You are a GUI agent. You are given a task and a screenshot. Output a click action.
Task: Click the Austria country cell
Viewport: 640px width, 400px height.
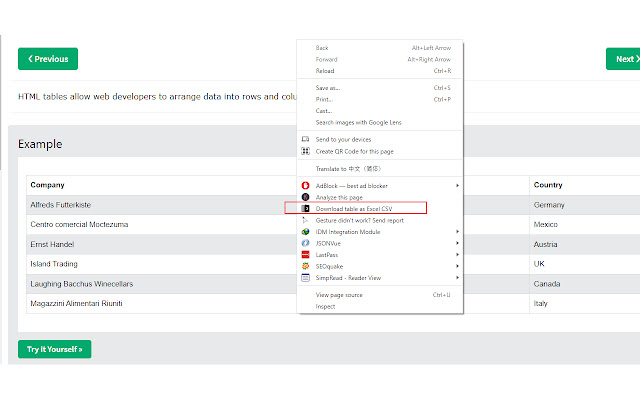coord(545,244)
